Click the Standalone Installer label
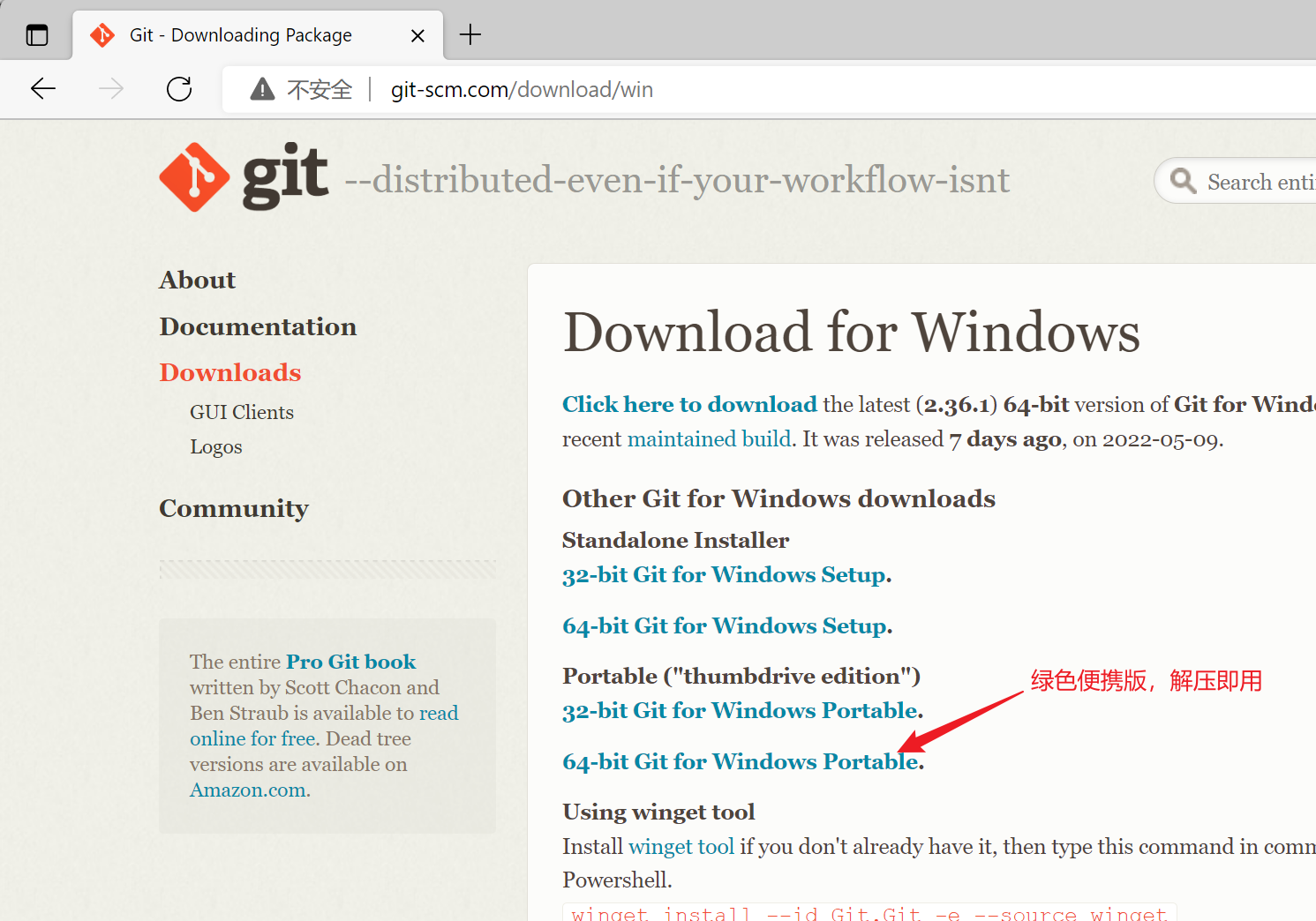The image size is (1316, 921). point(675,540)
